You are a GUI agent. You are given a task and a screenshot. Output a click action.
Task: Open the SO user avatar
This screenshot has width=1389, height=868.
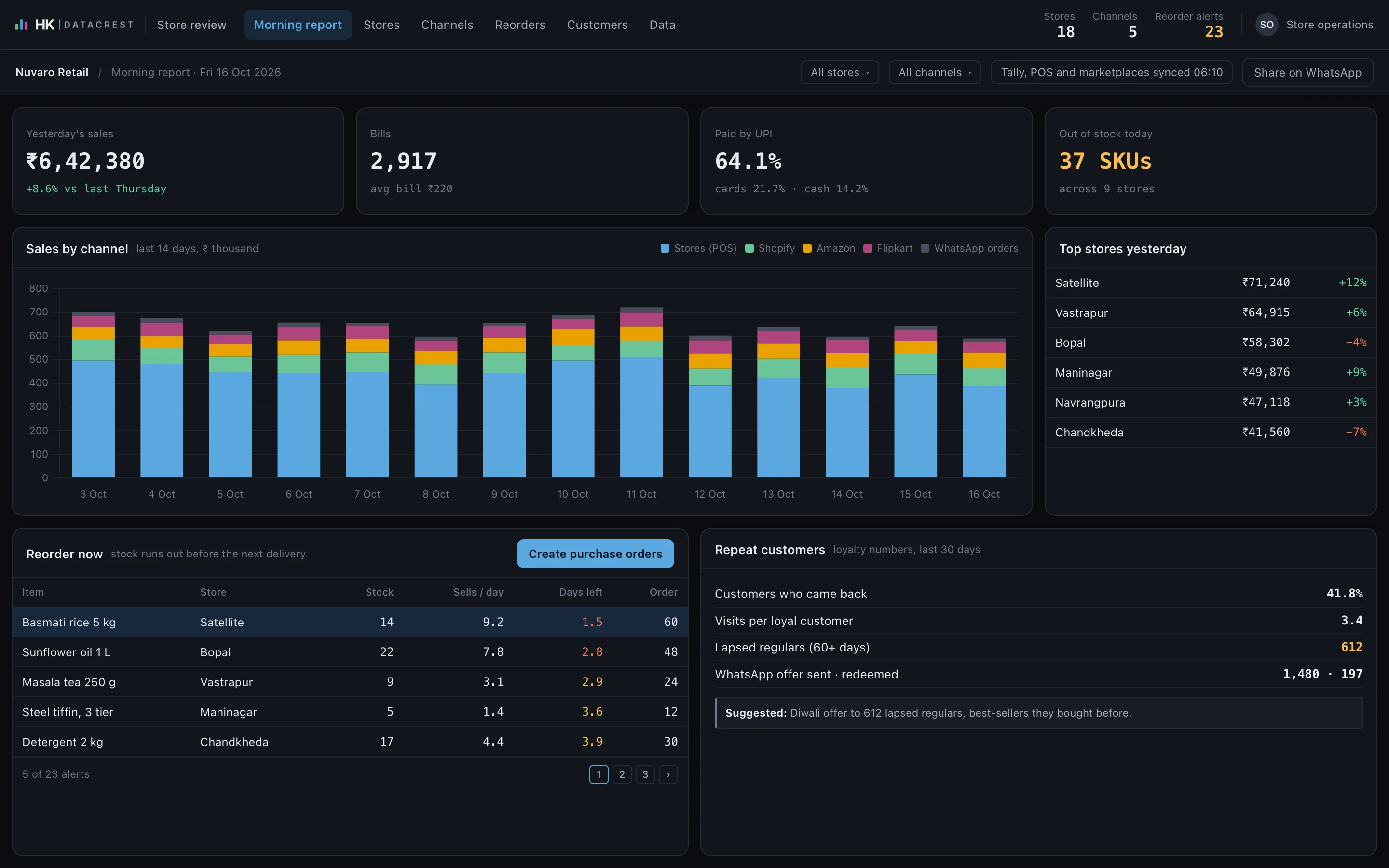pyautogui.click(x=1266, y=25)
